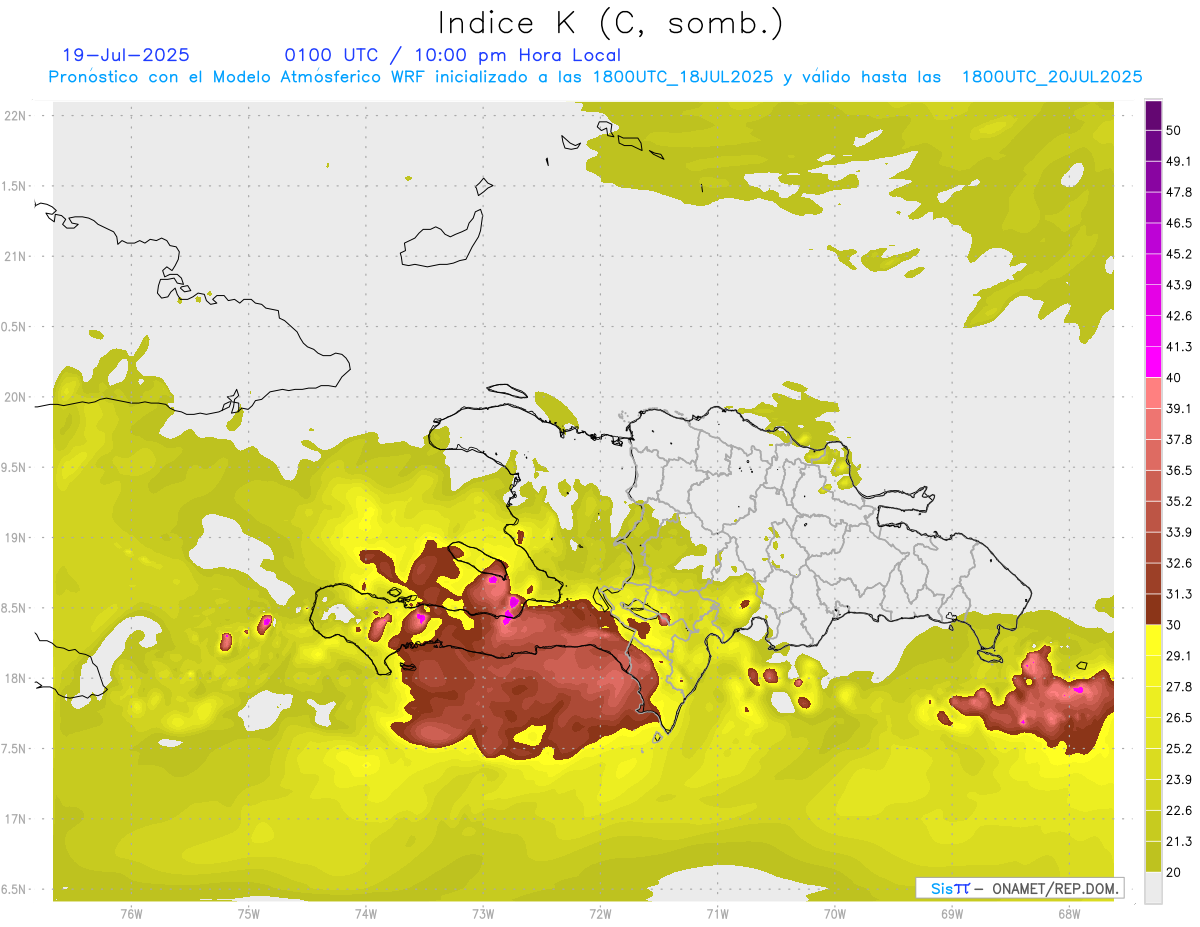Image resolution: width=1200 pixels, height=927 pixels.
Task: Click the '76W' longitude label
Action: coord(131,913)
